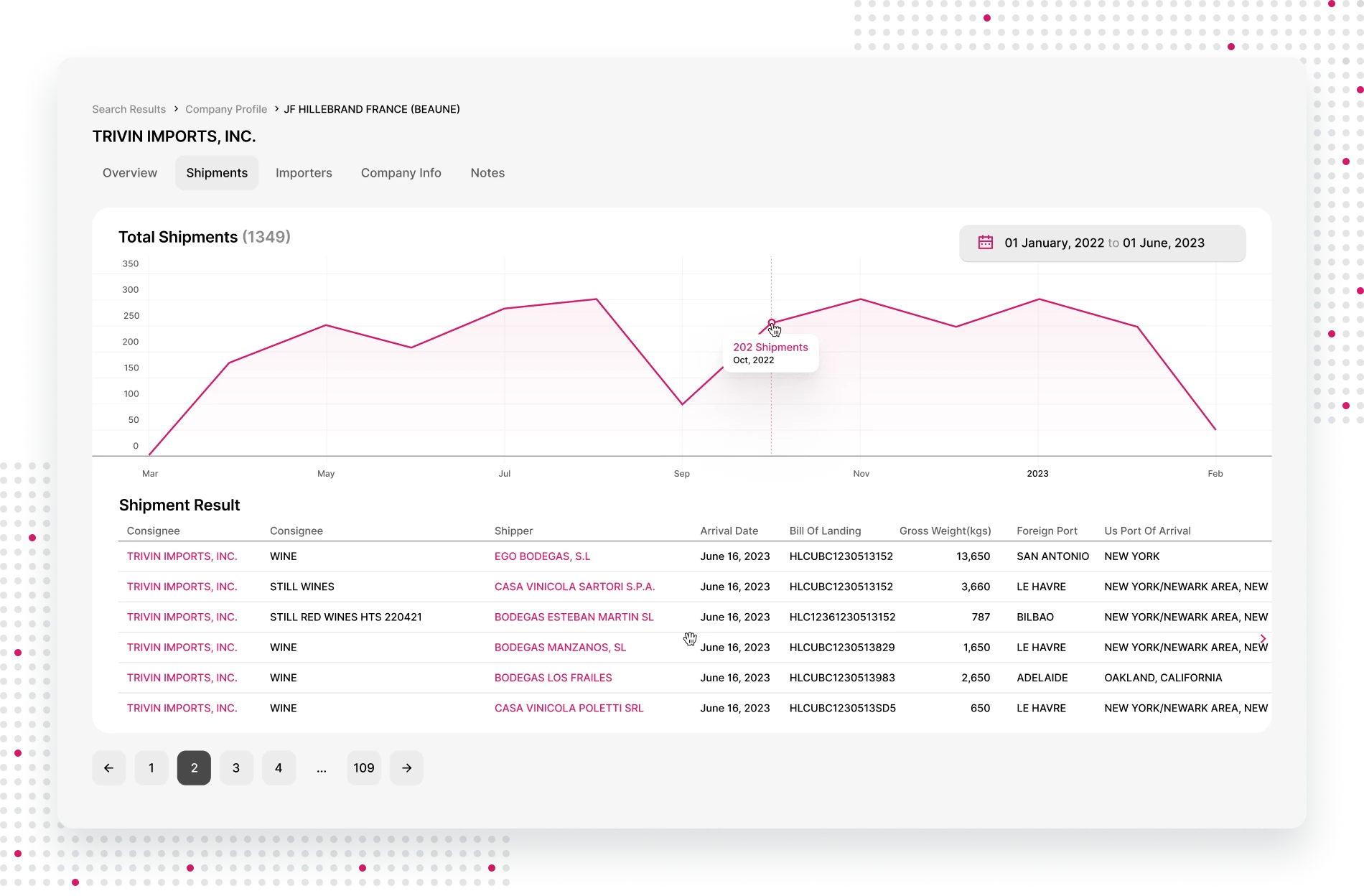The width and height of the screenshot is (1364, 896).
Task: Jump to page 109 of results
Action: point(364,767)
